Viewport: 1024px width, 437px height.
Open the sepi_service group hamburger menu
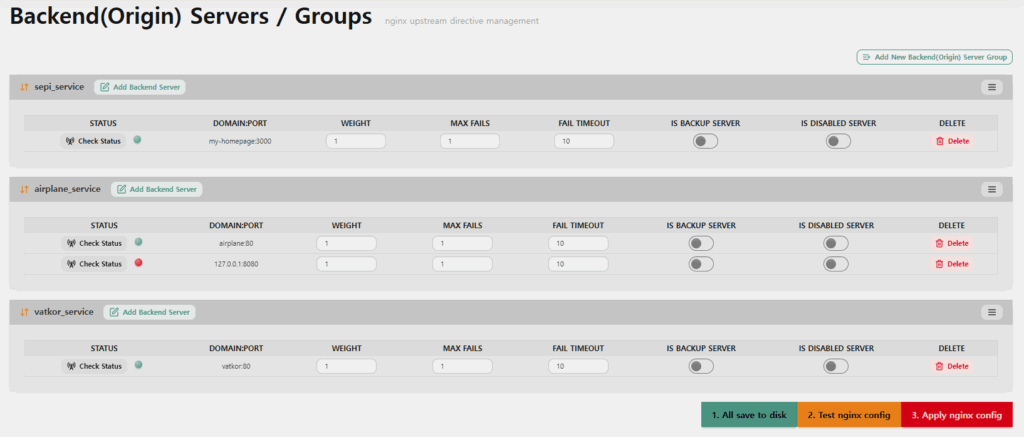pos(991,87)
